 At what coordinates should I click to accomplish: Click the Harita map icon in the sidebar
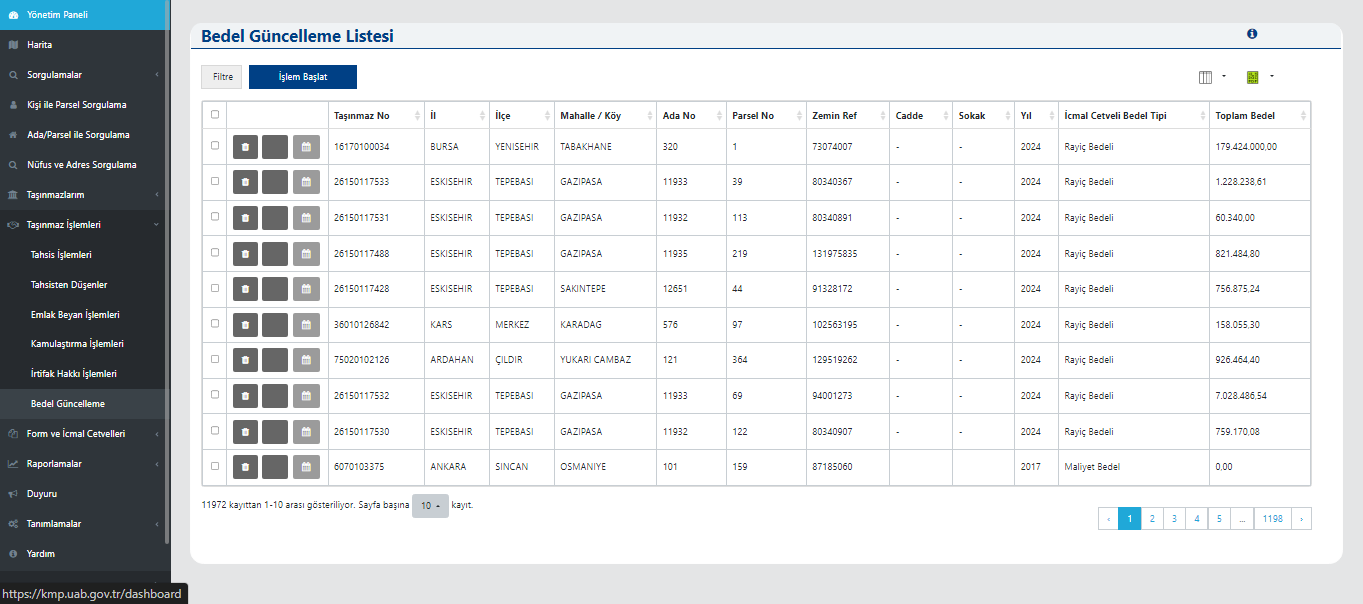coord(13,45)
